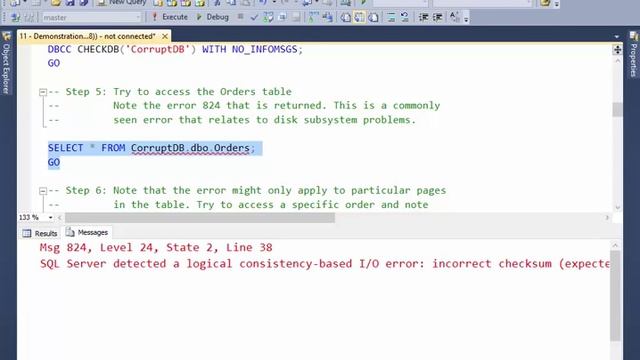Click the 'in the table. Try to access' line

coord(271,204)
